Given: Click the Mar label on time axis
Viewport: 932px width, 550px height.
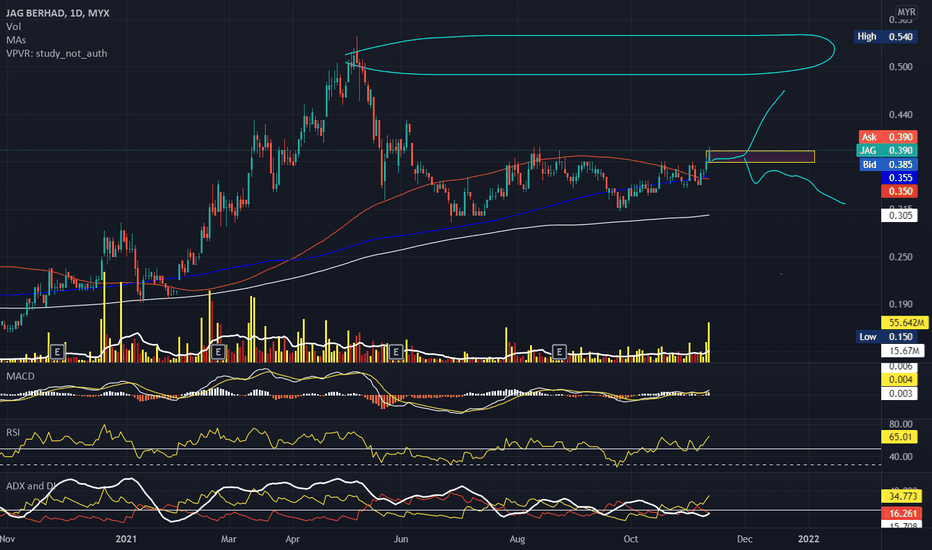Looking at the screenshot, I should coord(228,539).
